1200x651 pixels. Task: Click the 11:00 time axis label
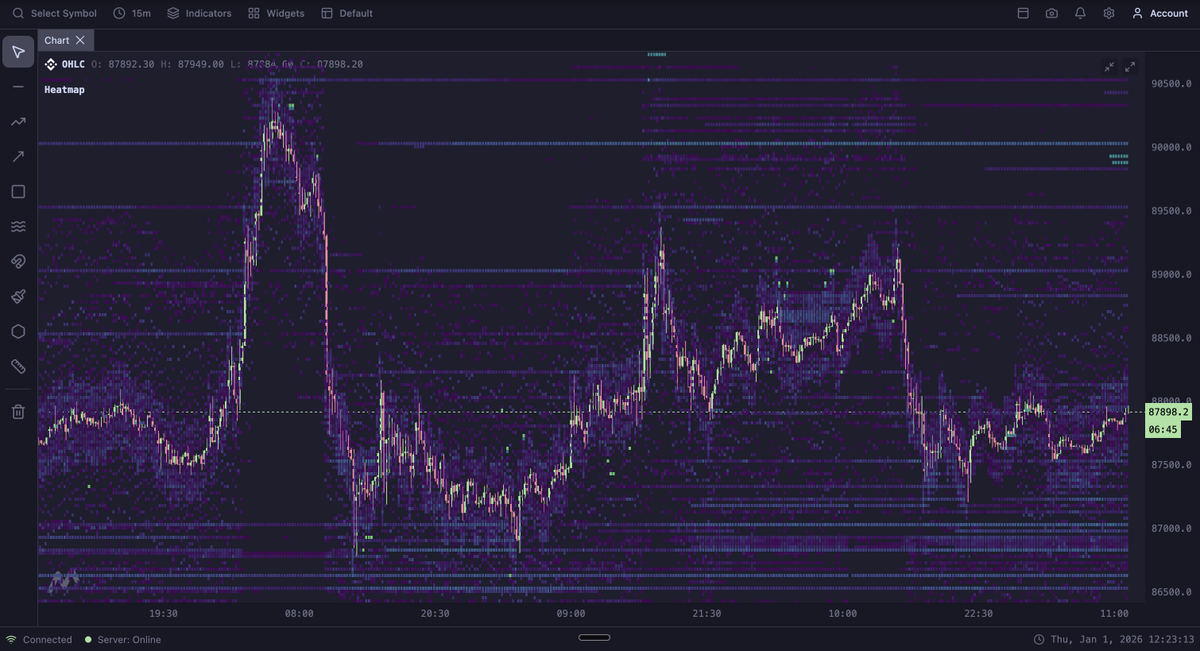[x=1114, y=614]
